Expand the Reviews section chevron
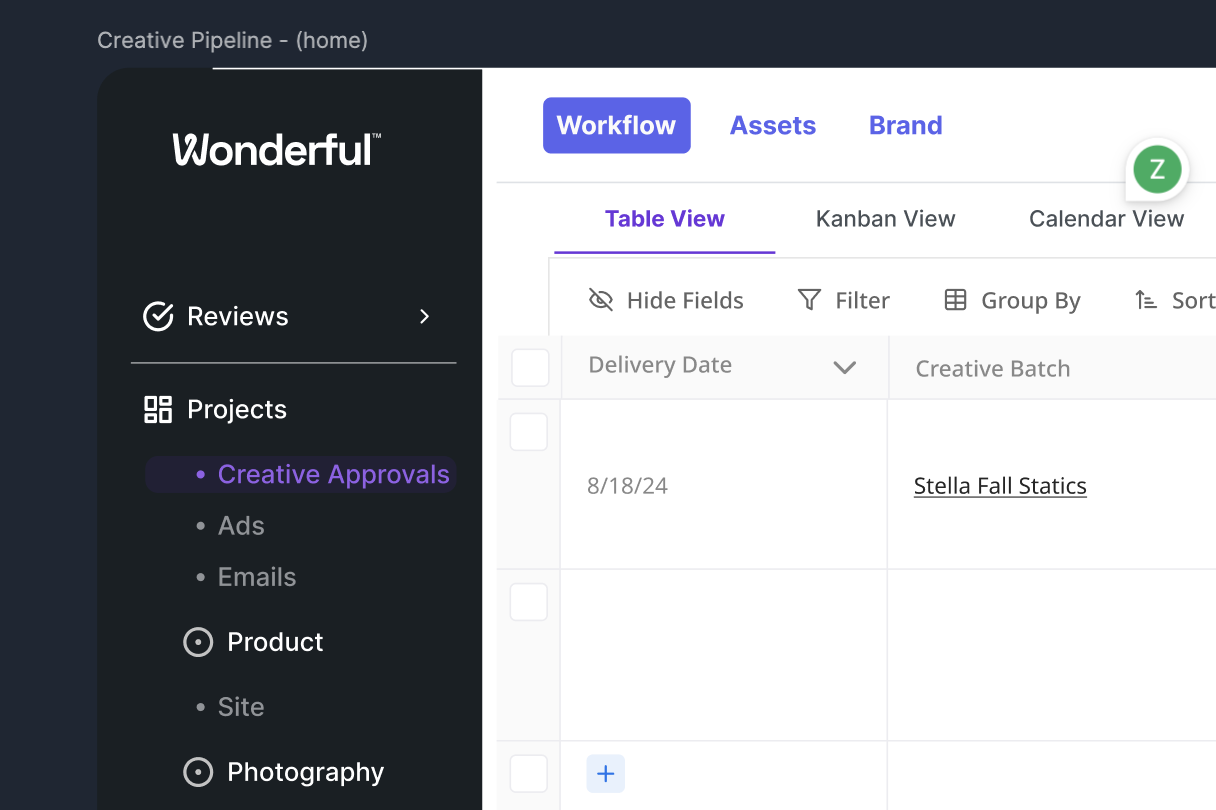This screenshot has width=1216, height=810. click(425, 316)
